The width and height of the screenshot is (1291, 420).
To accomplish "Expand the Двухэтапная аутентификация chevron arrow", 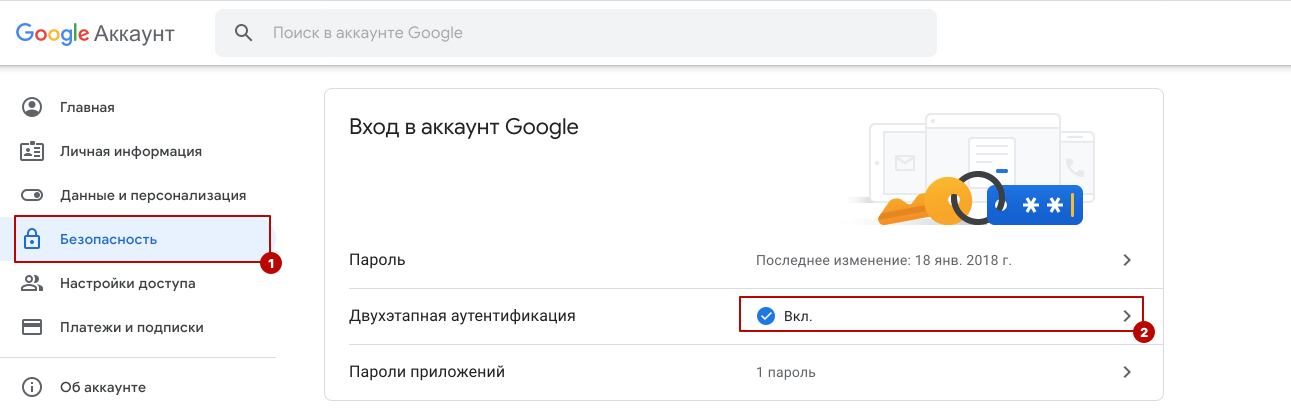I will coord(1127,316).
